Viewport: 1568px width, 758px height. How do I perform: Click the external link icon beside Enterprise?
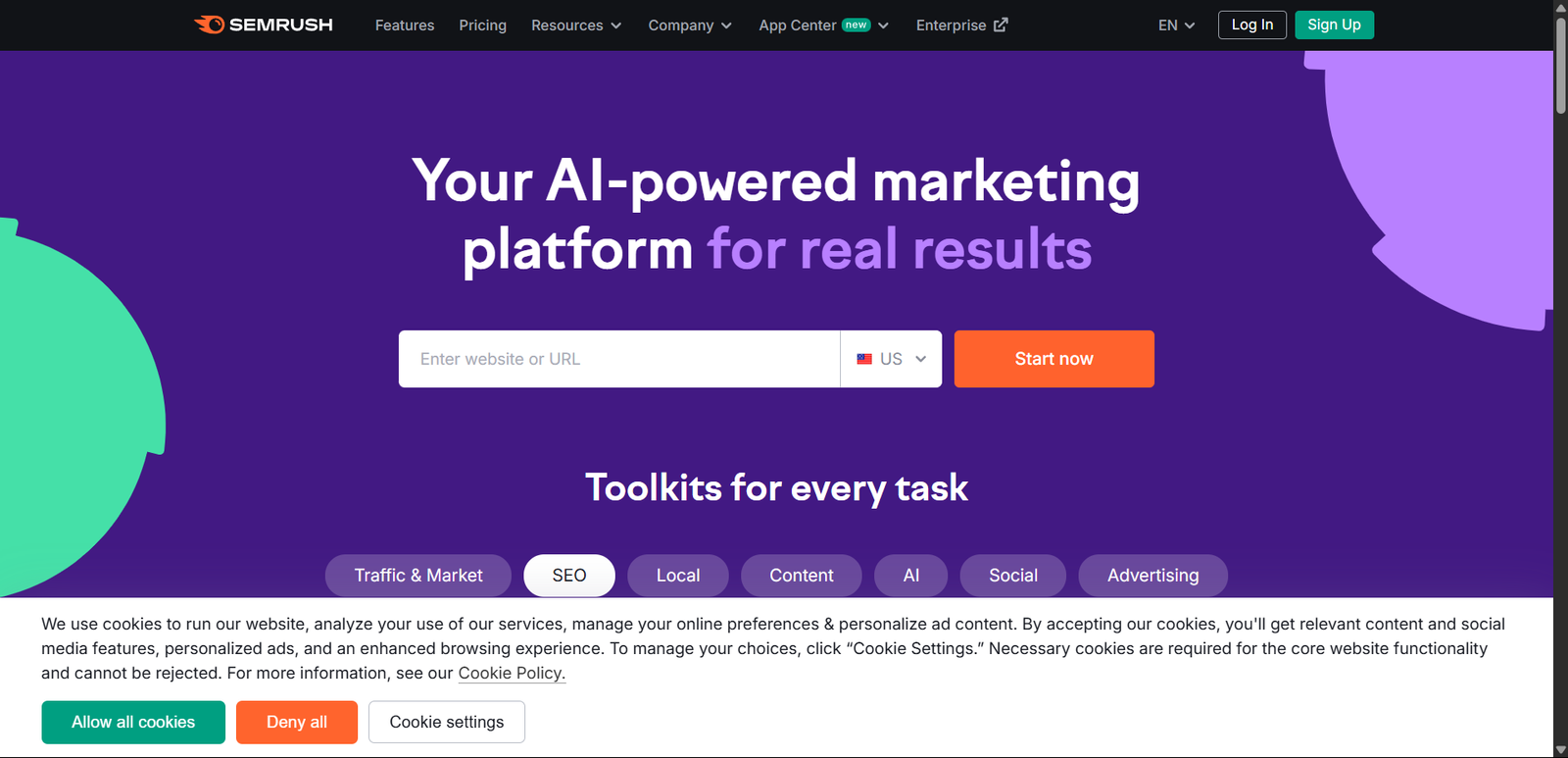1002,25
